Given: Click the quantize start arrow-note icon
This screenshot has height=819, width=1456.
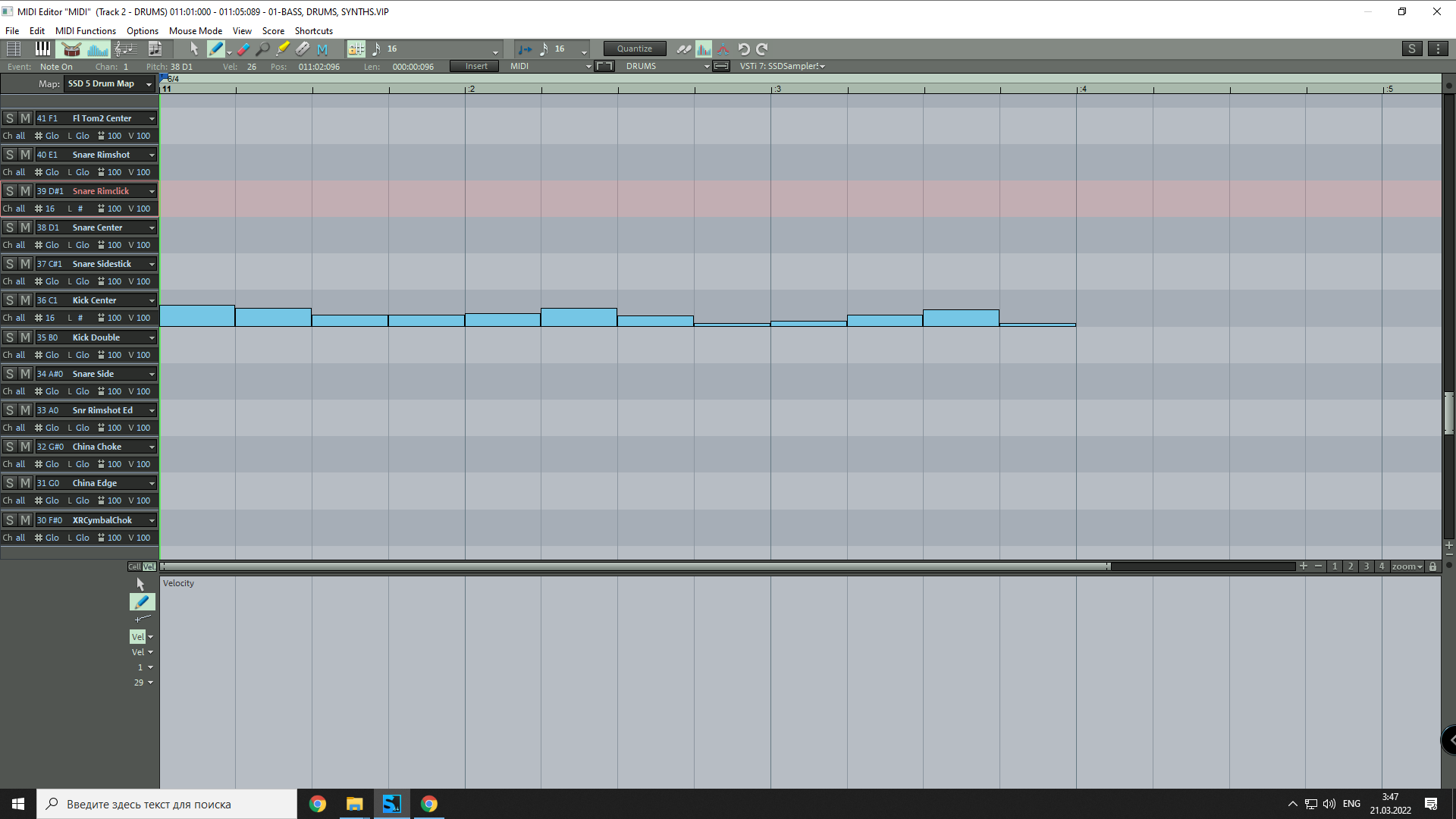Looking at the screenshot, I should point(524,49).
